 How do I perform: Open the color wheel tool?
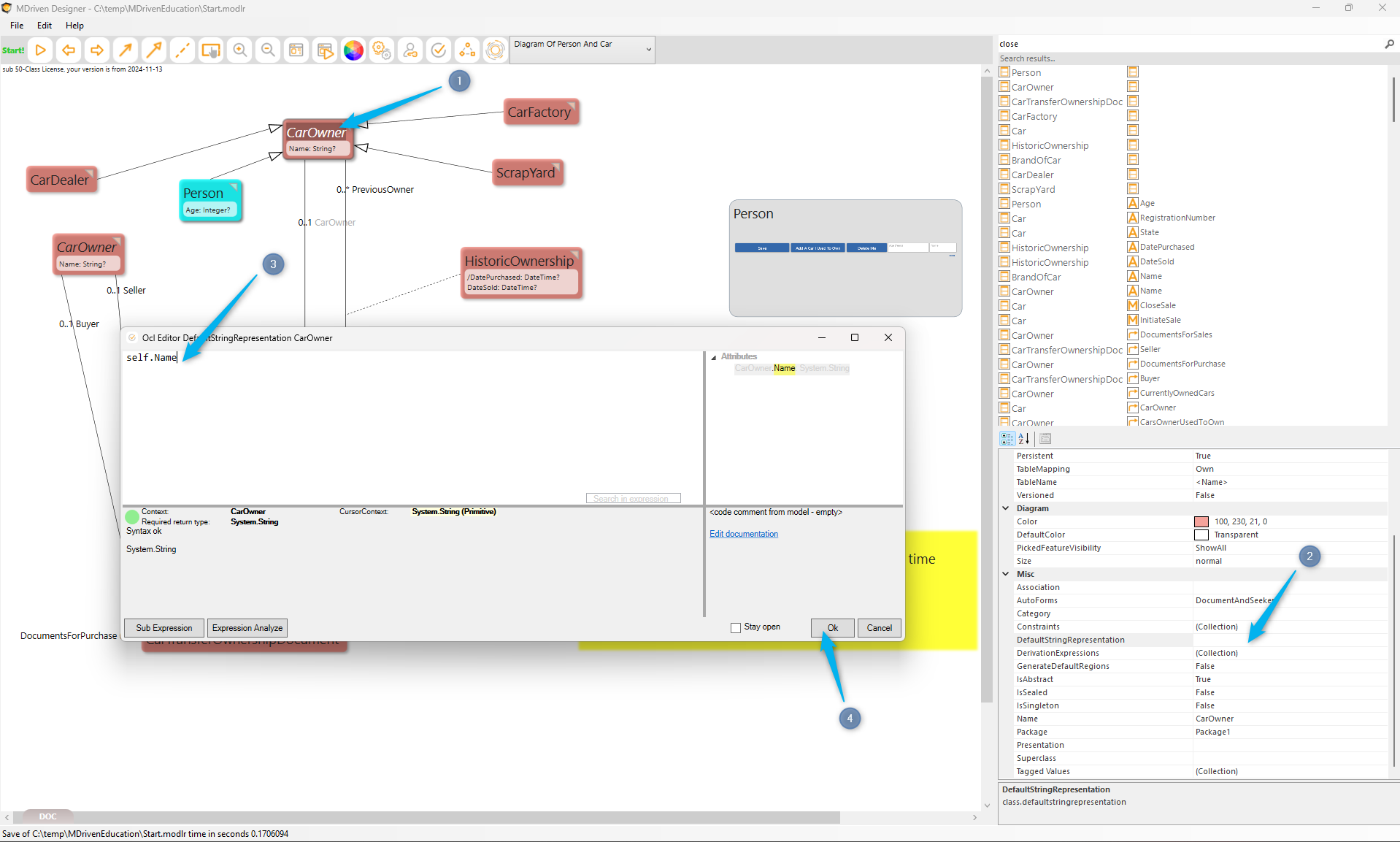pyautogui.click(x=353, y=50)
